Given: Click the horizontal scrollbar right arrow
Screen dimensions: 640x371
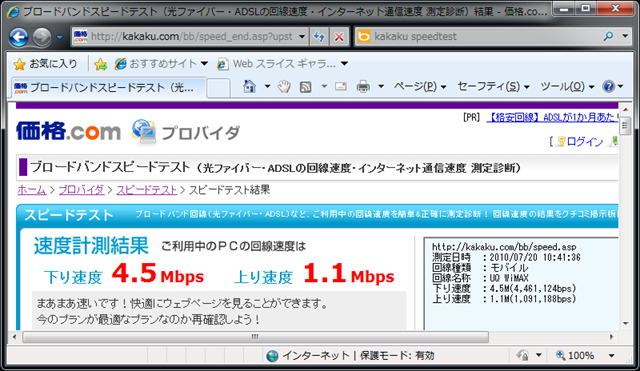Looking at the screenshot, I should [611, 337].
